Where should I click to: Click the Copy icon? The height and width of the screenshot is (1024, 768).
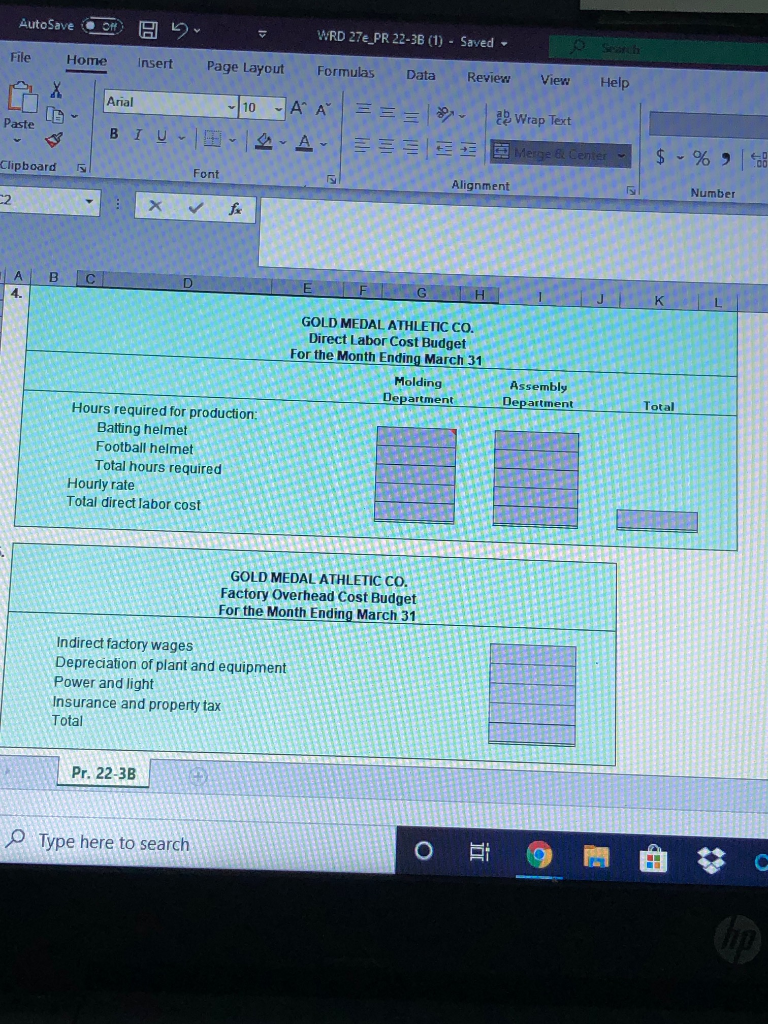[57, 116]
